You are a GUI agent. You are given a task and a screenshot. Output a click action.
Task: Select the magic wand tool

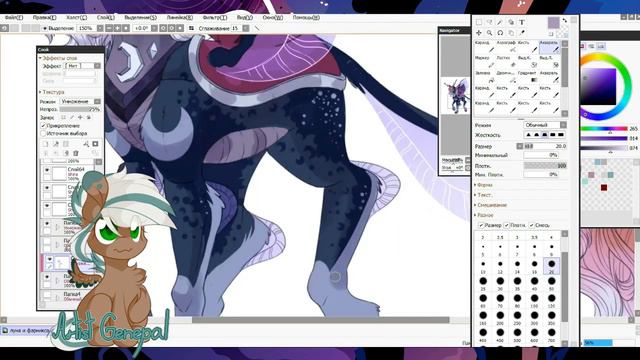pyautogui.click(x=500, y=22)
